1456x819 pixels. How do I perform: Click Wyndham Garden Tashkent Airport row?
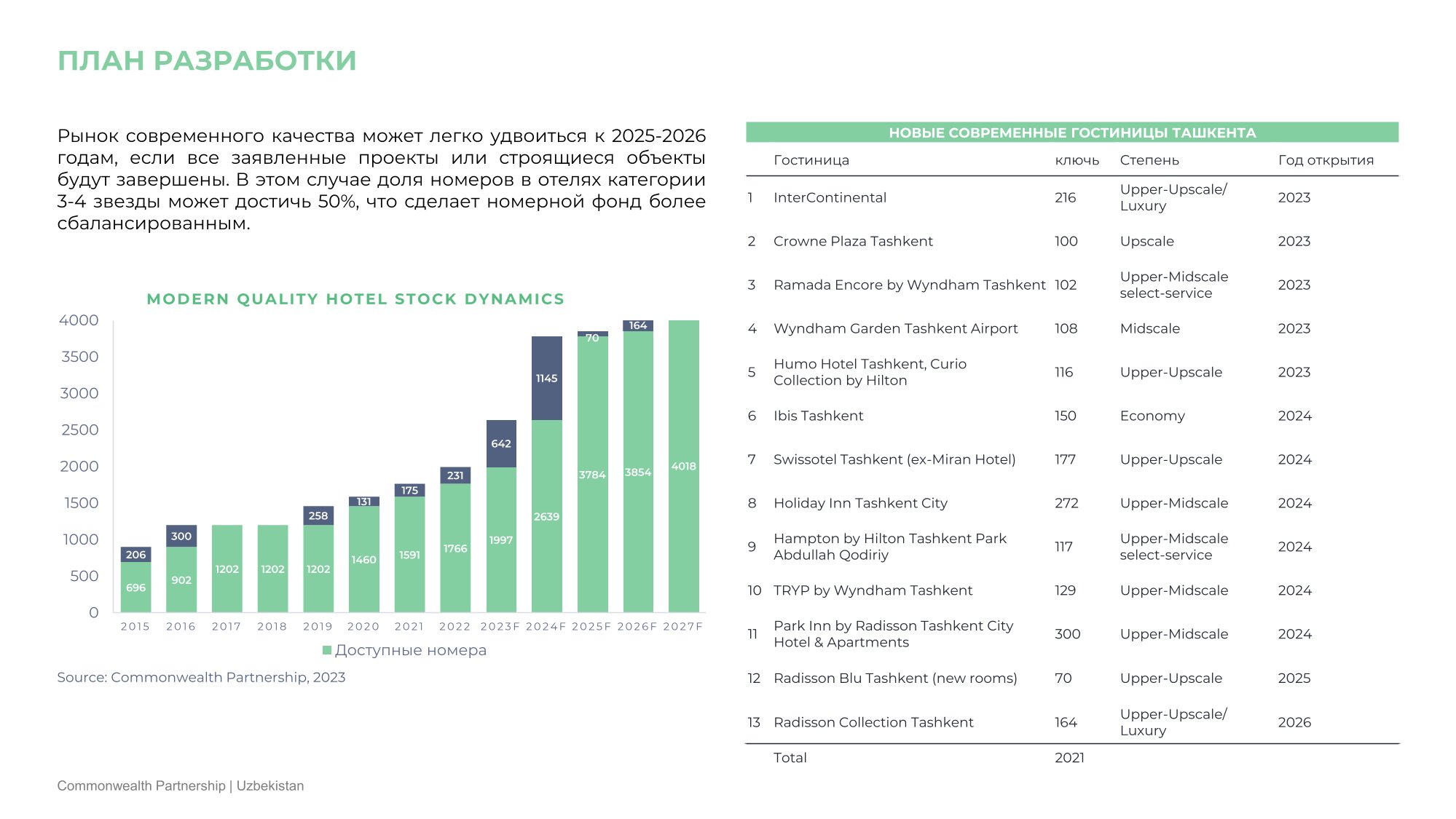(x=896, y=328)
